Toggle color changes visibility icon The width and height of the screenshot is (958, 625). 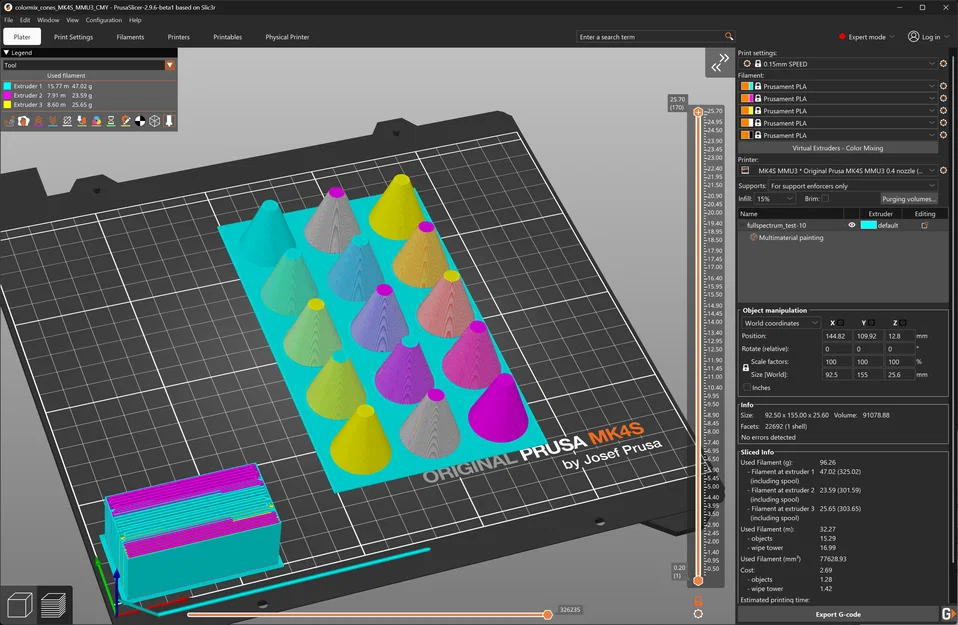click(97, 121)
